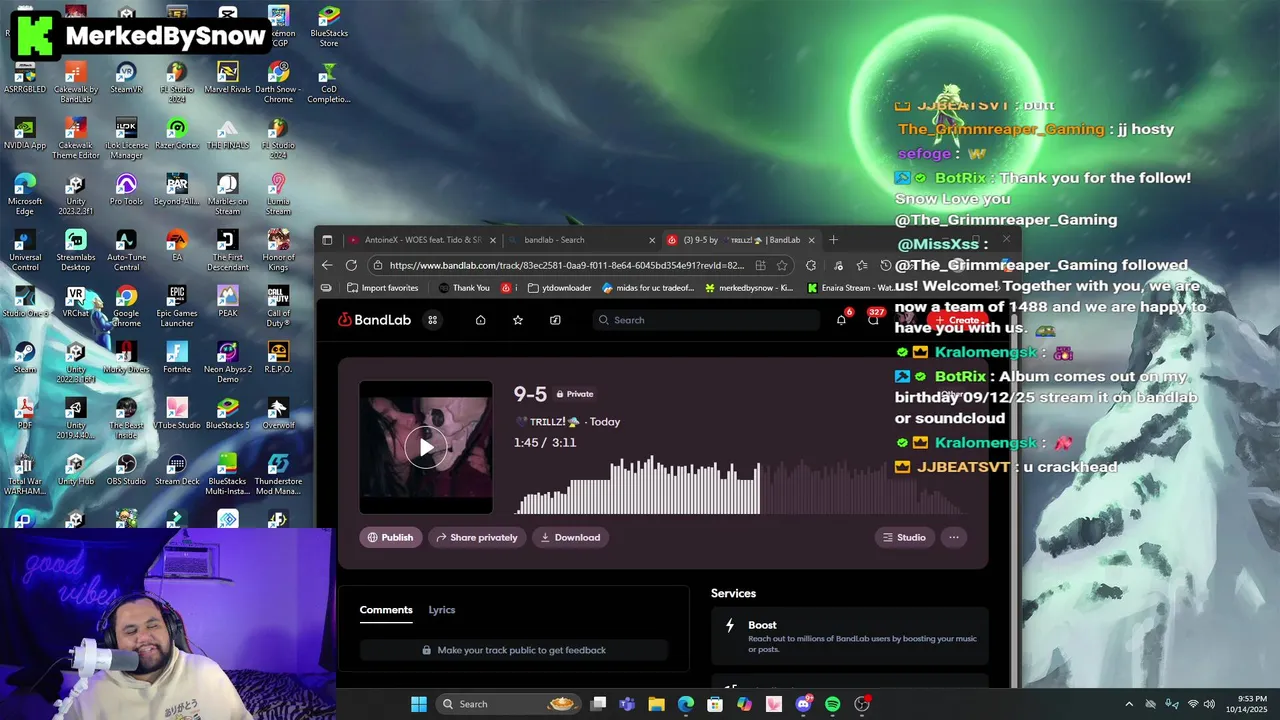Click the BandLab search field
Image resolution: width=1280 pixels, height=720 pixels.
pyautogui.click(x=706, y=320)
